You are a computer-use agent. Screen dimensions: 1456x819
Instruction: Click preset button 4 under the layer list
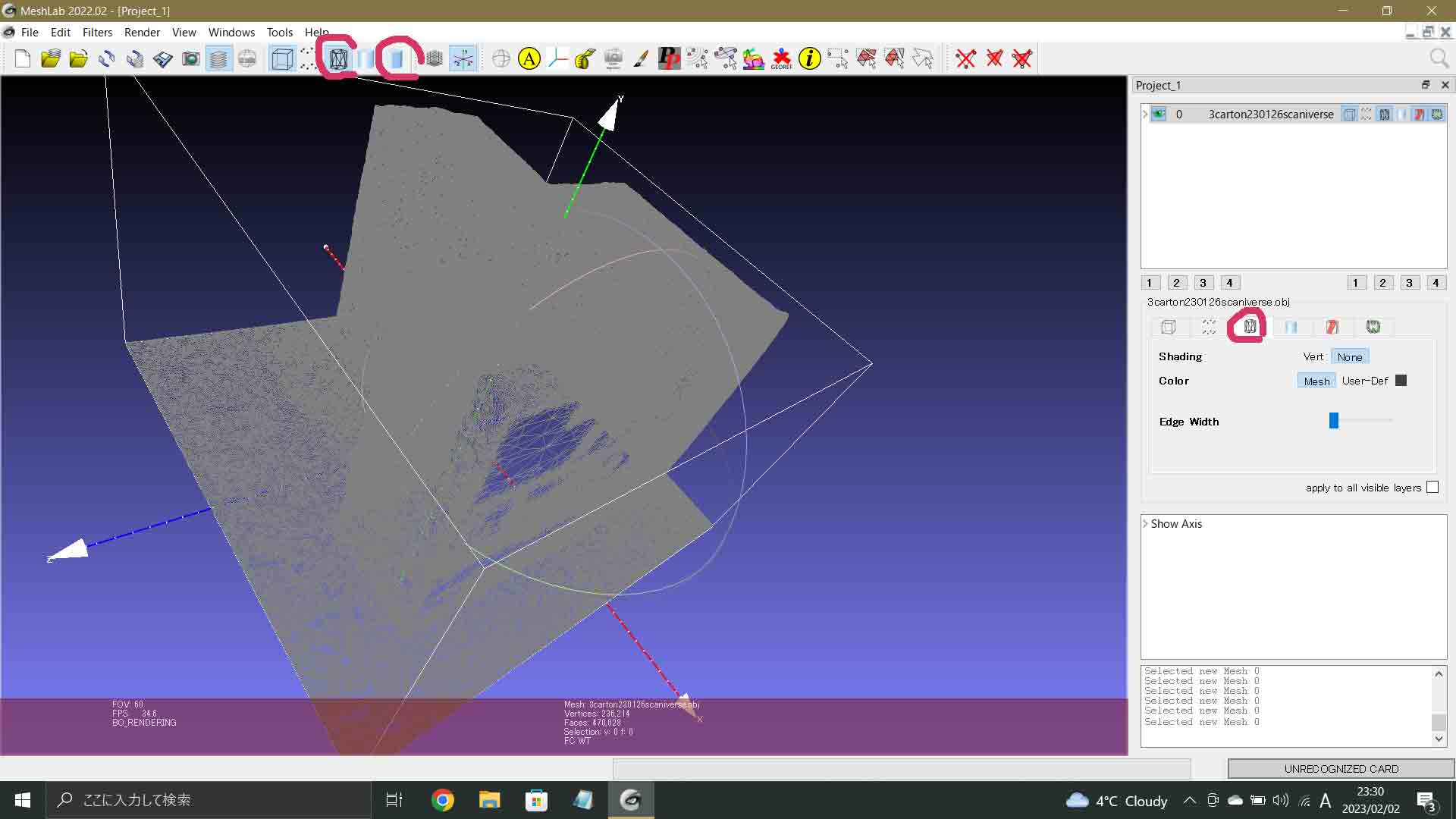[1230, 282]
